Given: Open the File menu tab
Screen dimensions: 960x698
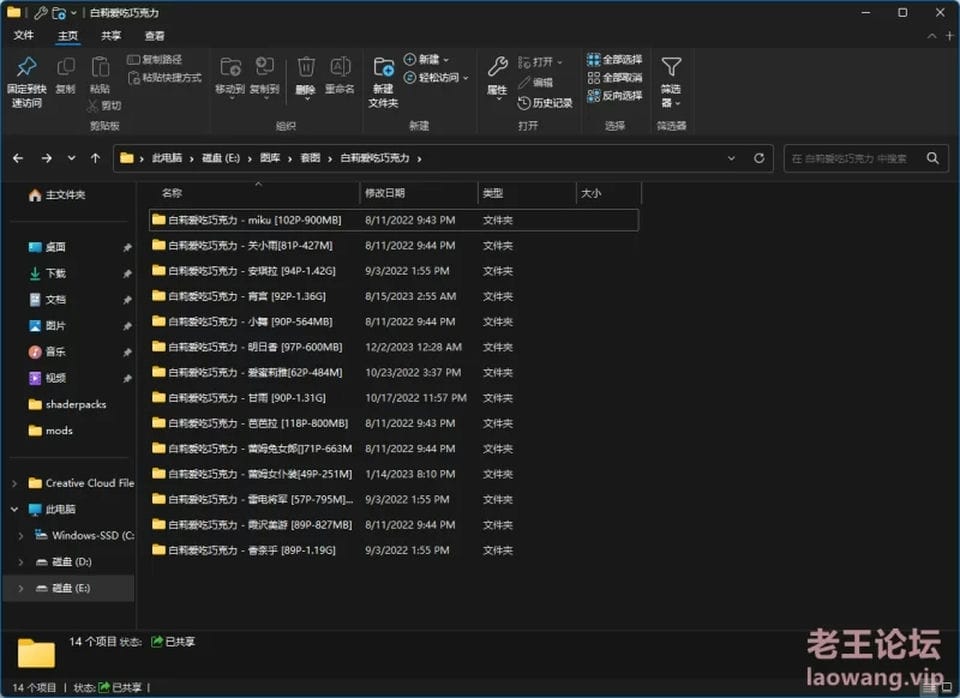Looking at the screenshot, I should point(23,36).
